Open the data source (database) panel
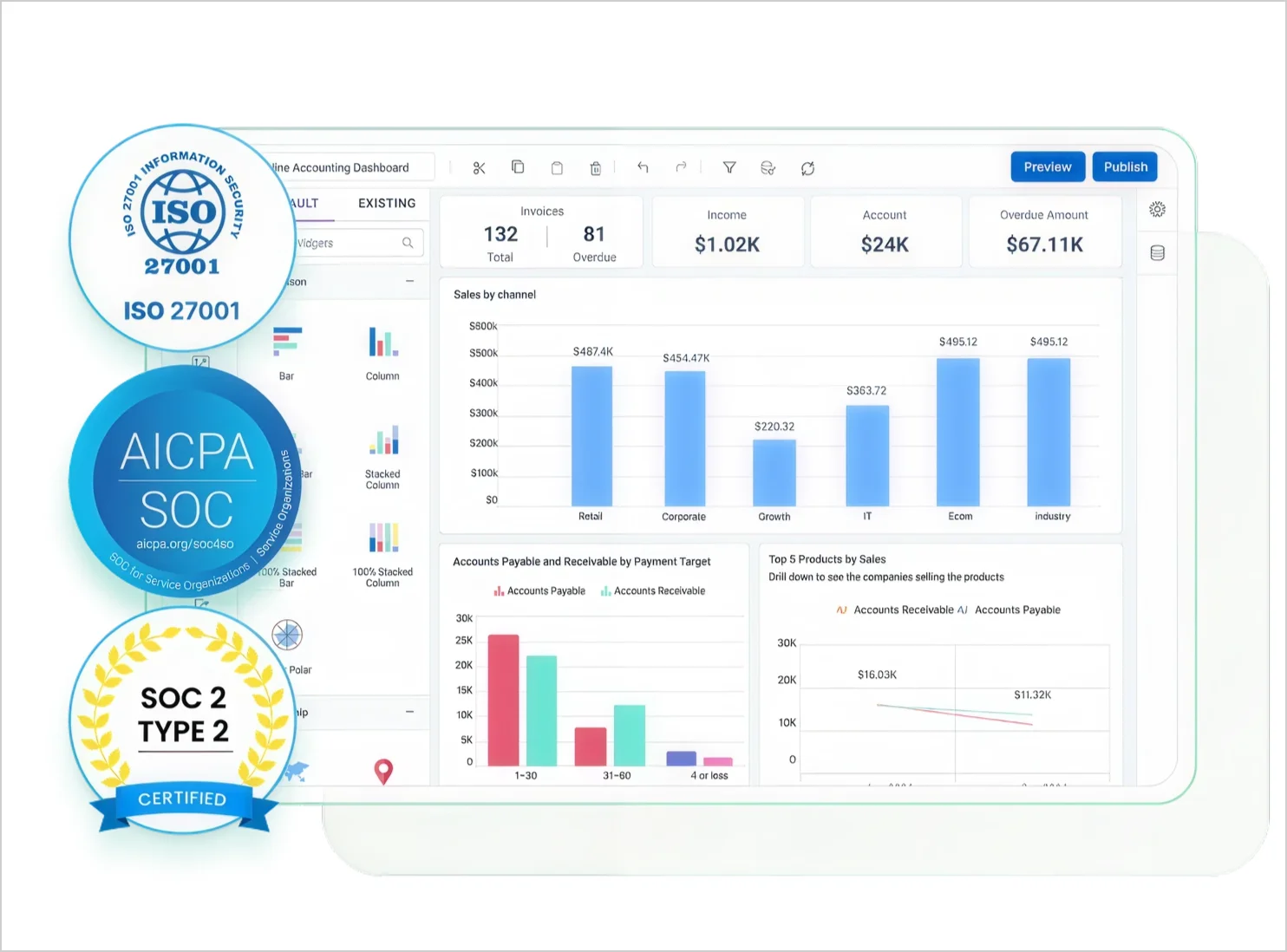 point(1157,252)
